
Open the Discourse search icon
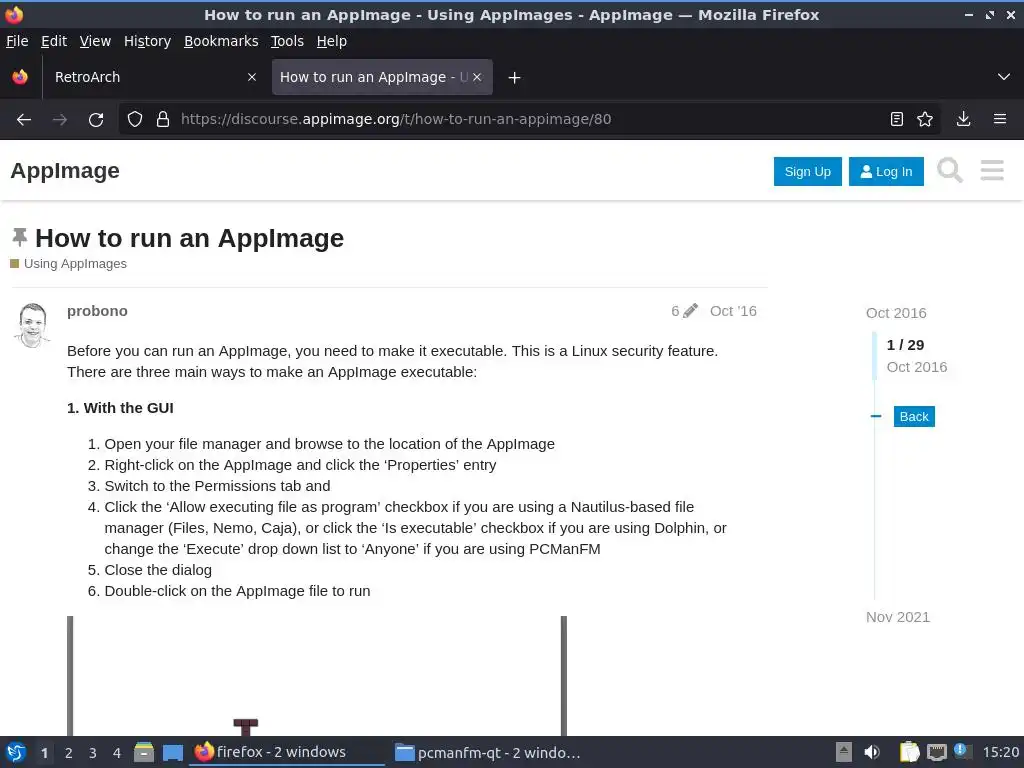click(x=950, y=170)
